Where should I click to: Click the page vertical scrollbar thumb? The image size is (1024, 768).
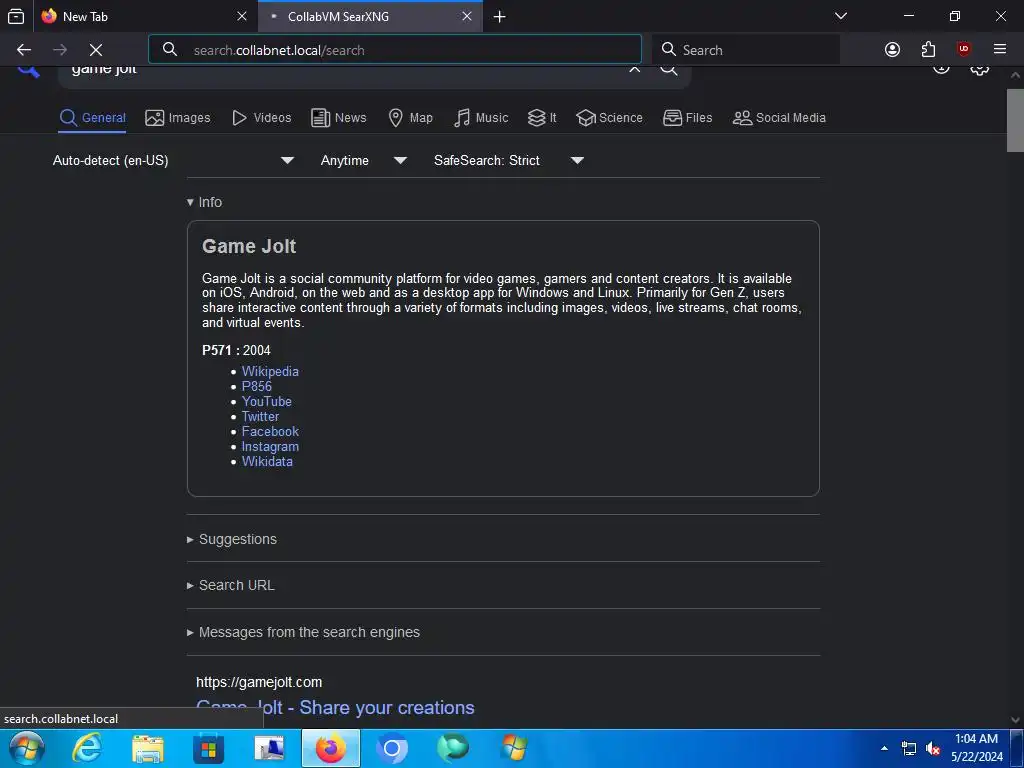(x=1015, y=120)
